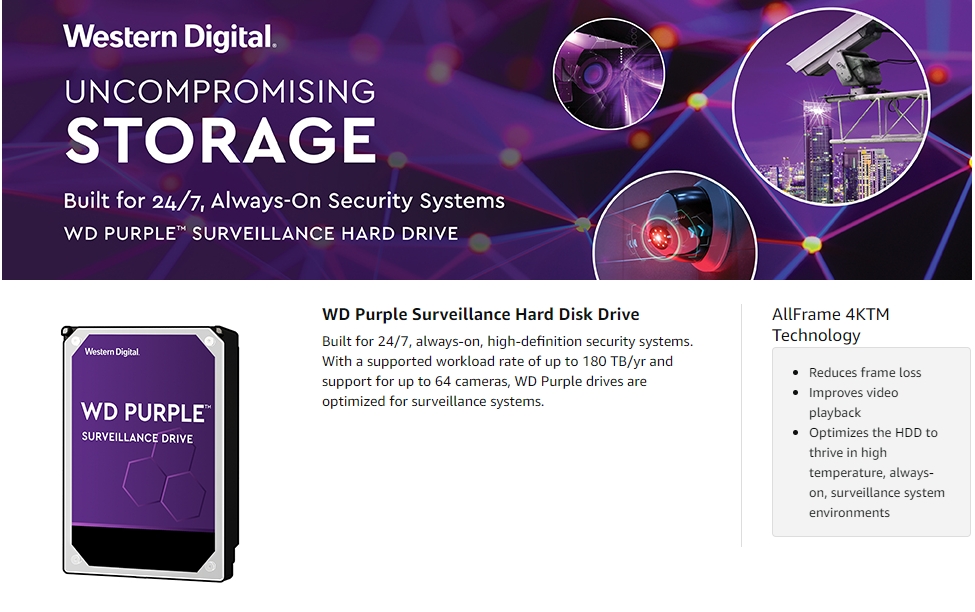Click the 'Improves video playback' bullet
This screenshot has height=612, width=975.
click(853, 402)
